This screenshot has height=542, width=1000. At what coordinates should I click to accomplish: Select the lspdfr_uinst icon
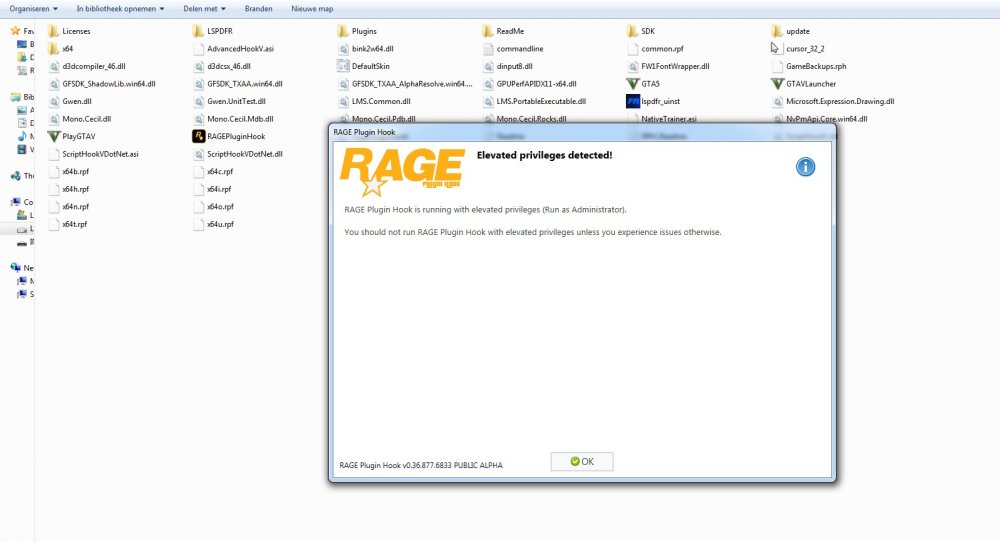[633, 101]
